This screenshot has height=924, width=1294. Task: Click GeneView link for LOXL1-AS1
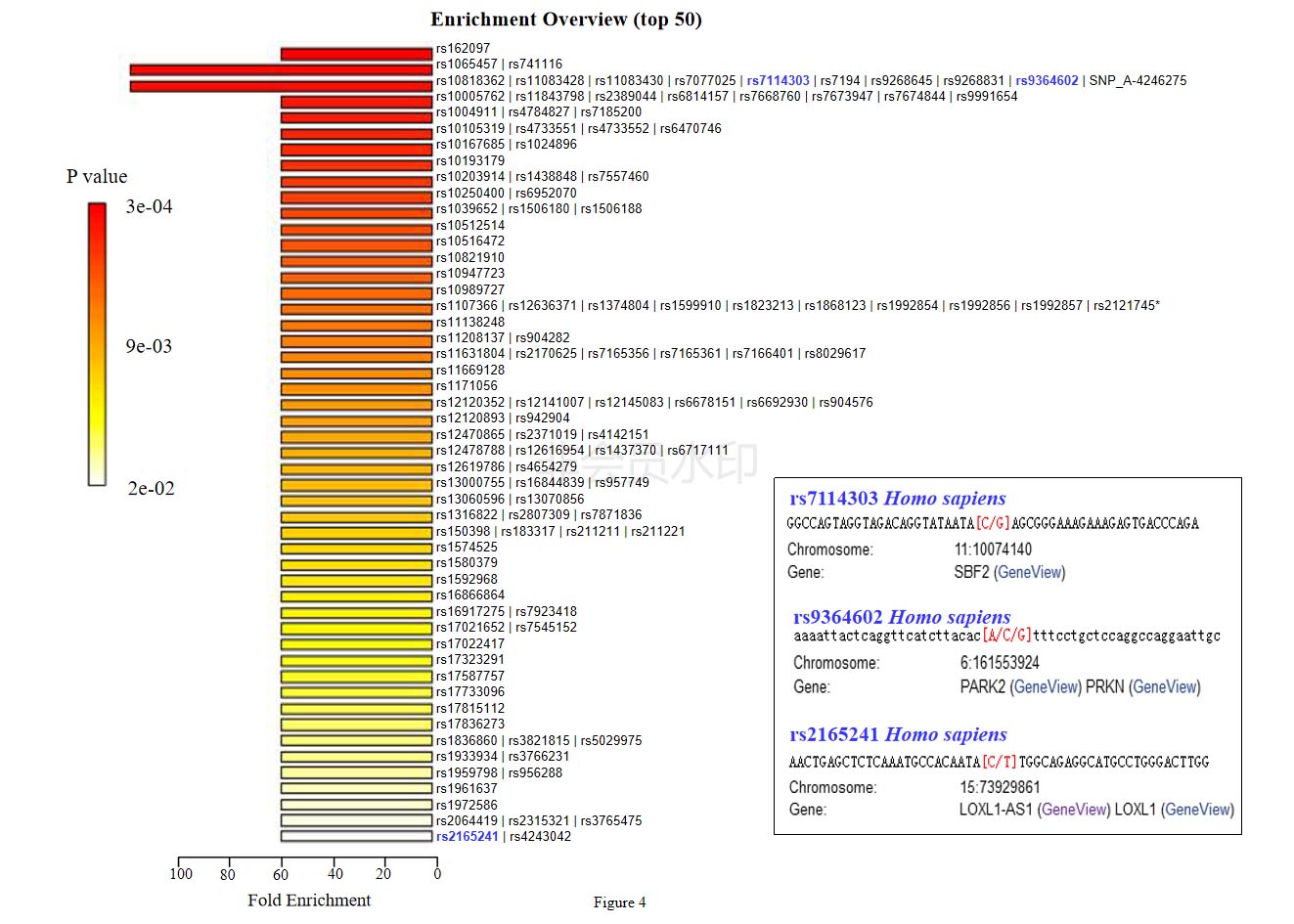(1074, 809)
